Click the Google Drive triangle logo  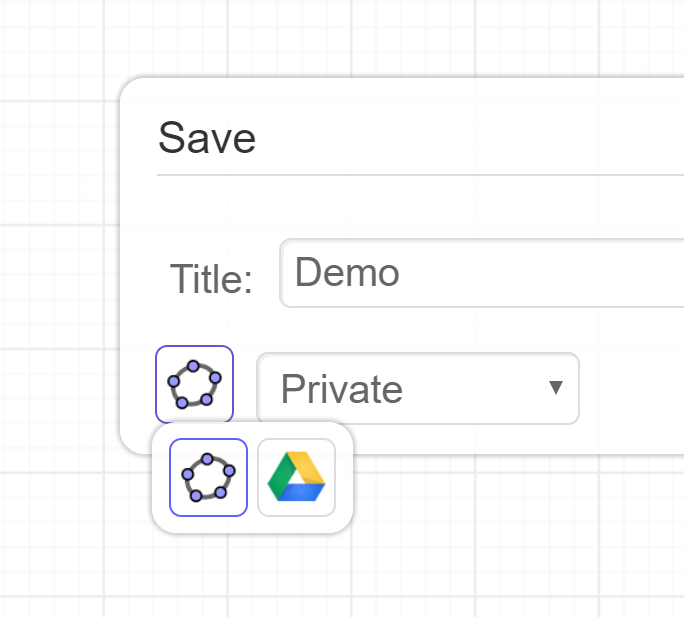(297, 478)
